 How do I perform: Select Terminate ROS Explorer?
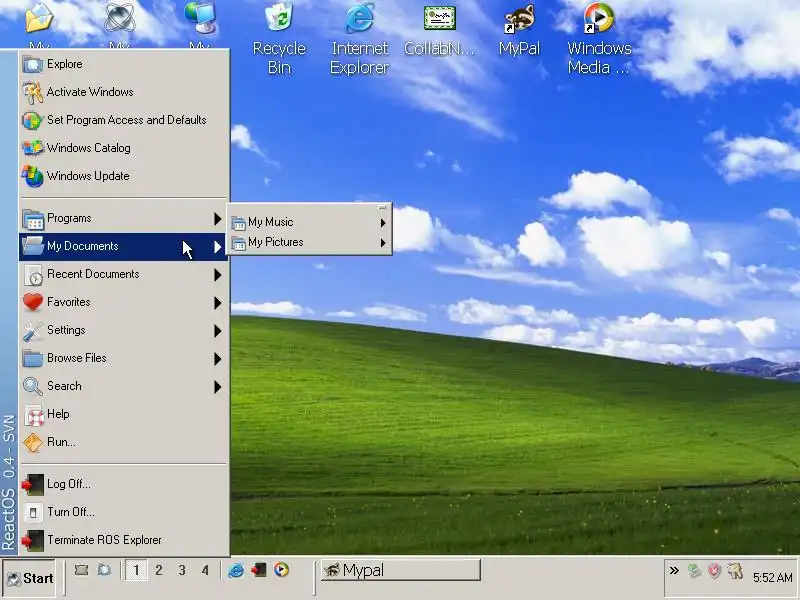[x=123, y=540]
